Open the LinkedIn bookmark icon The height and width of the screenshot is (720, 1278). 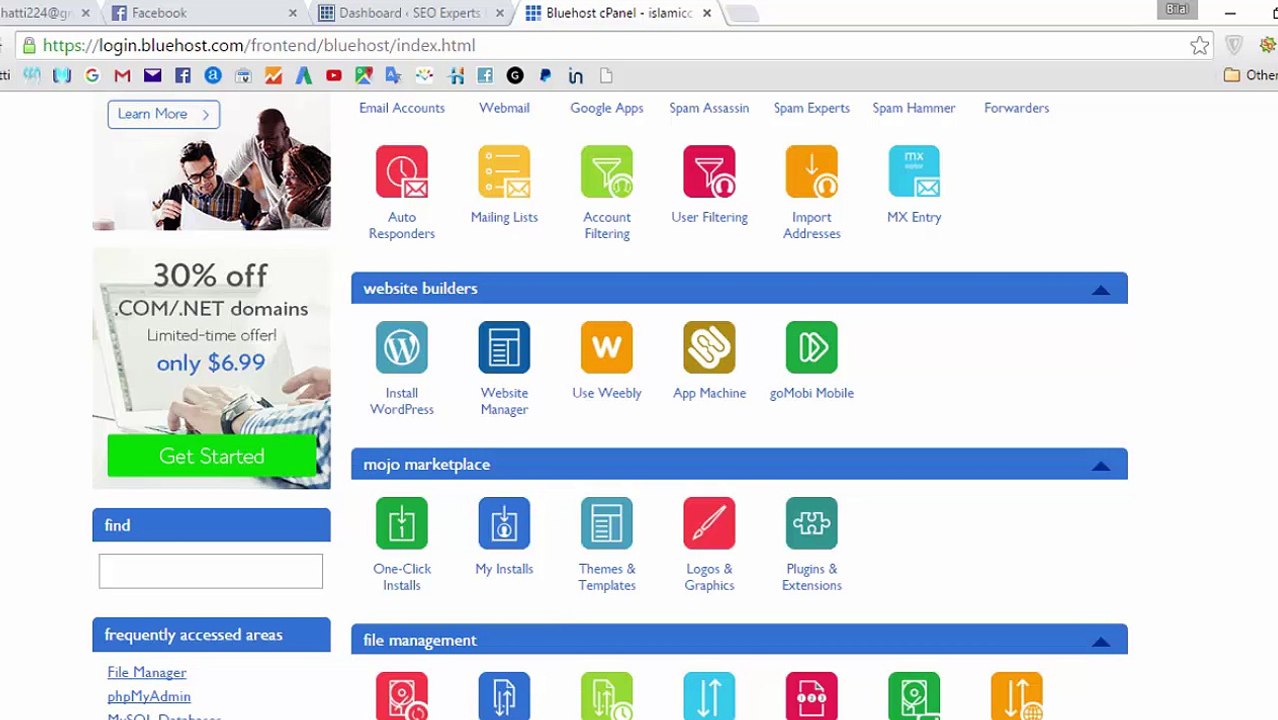[575, 75]
